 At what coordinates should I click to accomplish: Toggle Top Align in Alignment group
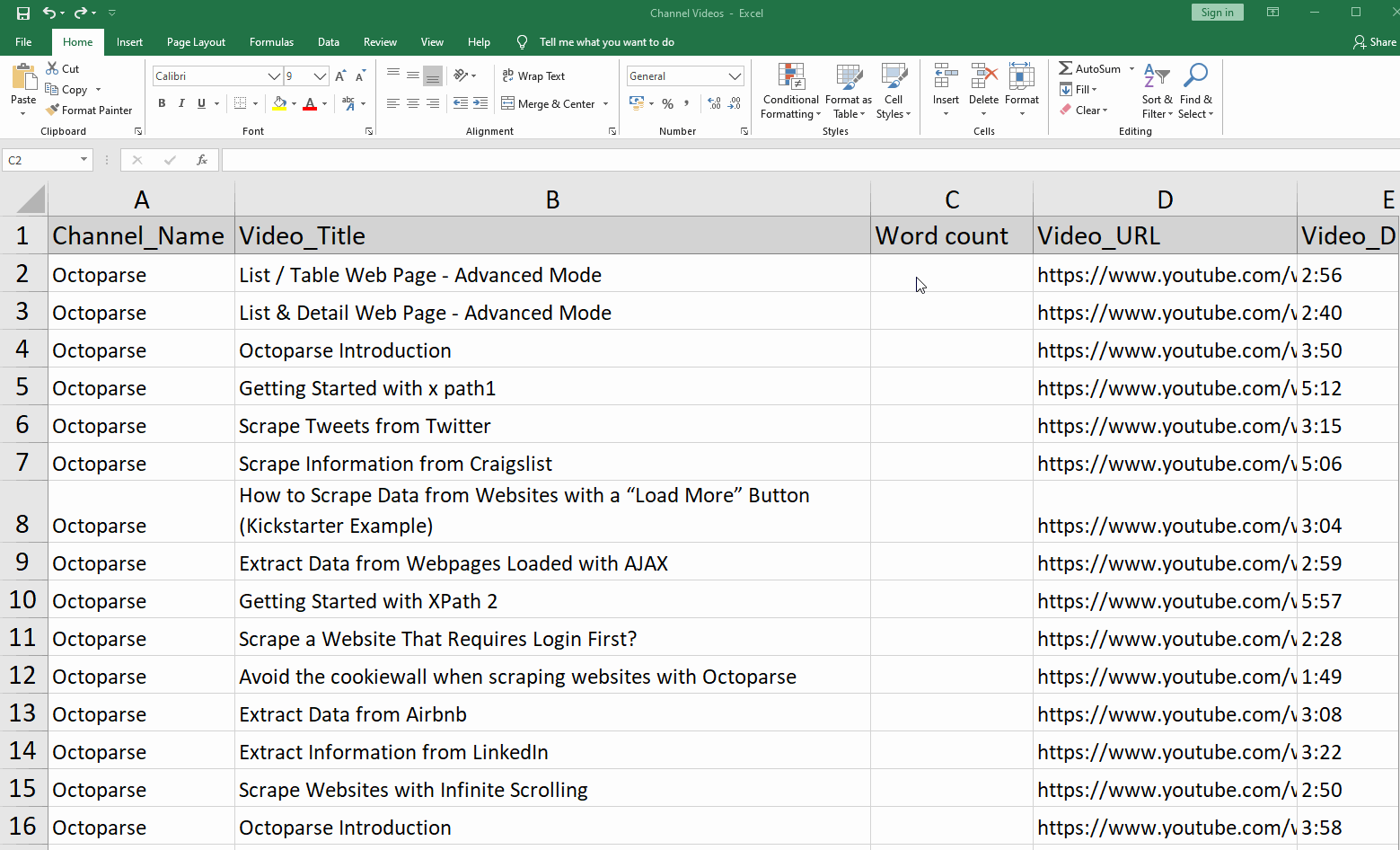[x=393, y=75]
